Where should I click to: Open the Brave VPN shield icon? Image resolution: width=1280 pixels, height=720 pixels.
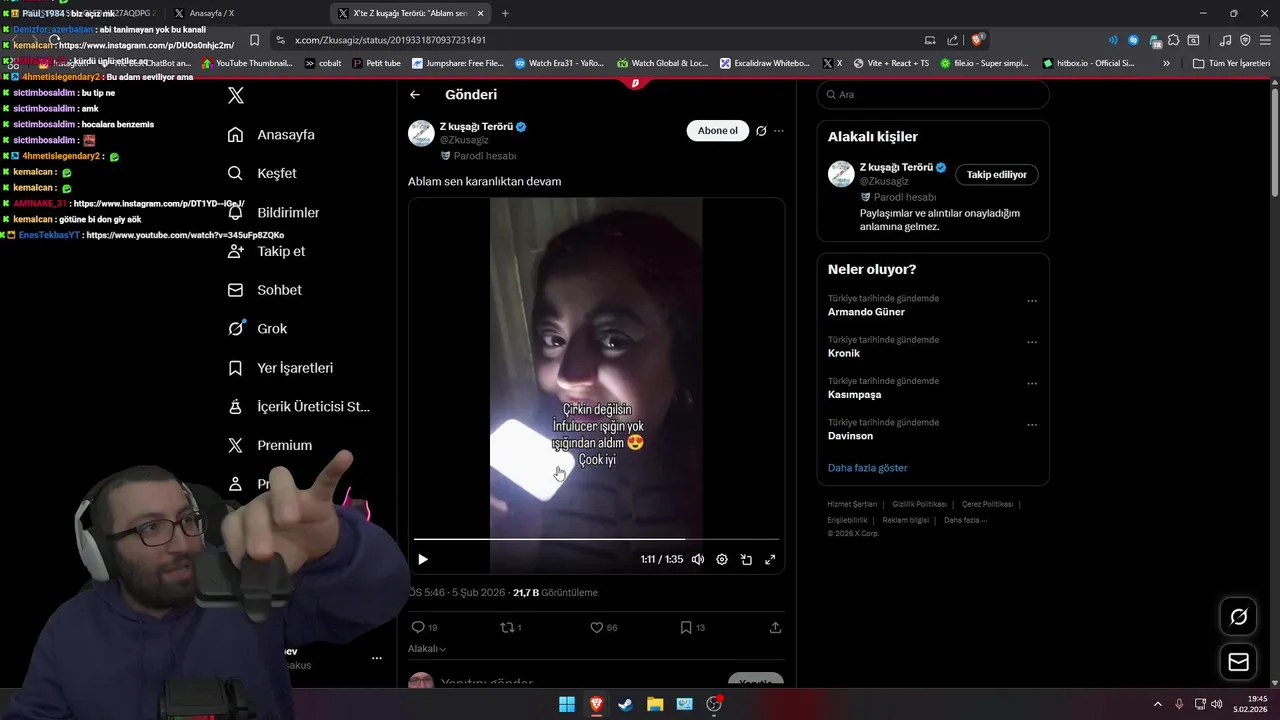(x=1245, y=40)
